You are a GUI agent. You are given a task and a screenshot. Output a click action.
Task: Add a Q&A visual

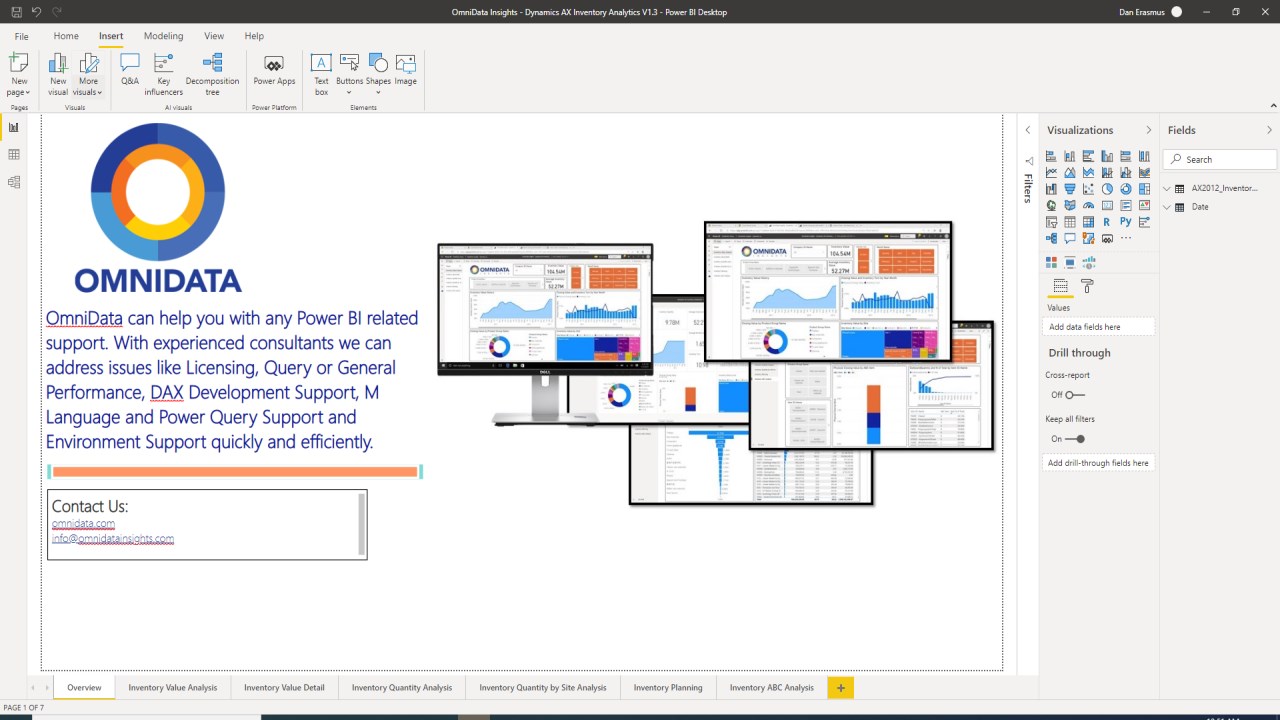point(130,70)
